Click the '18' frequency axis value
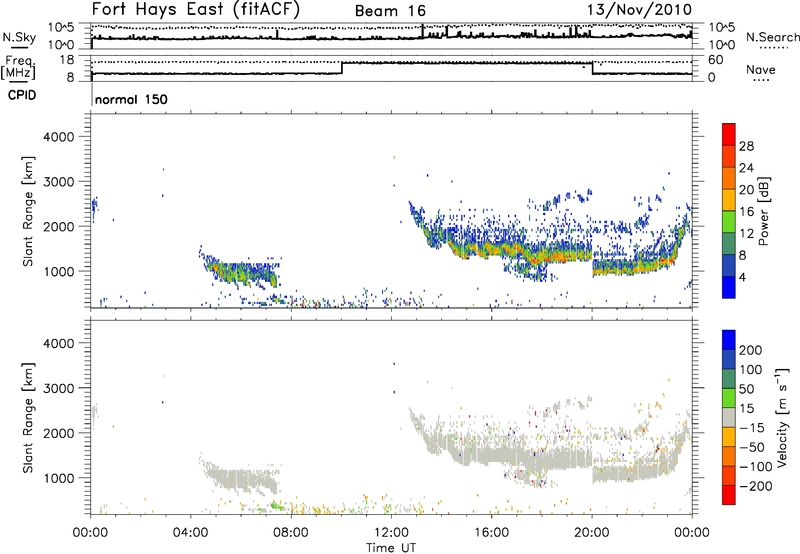This screenshot has width=800, height=554. click(67, 60)
